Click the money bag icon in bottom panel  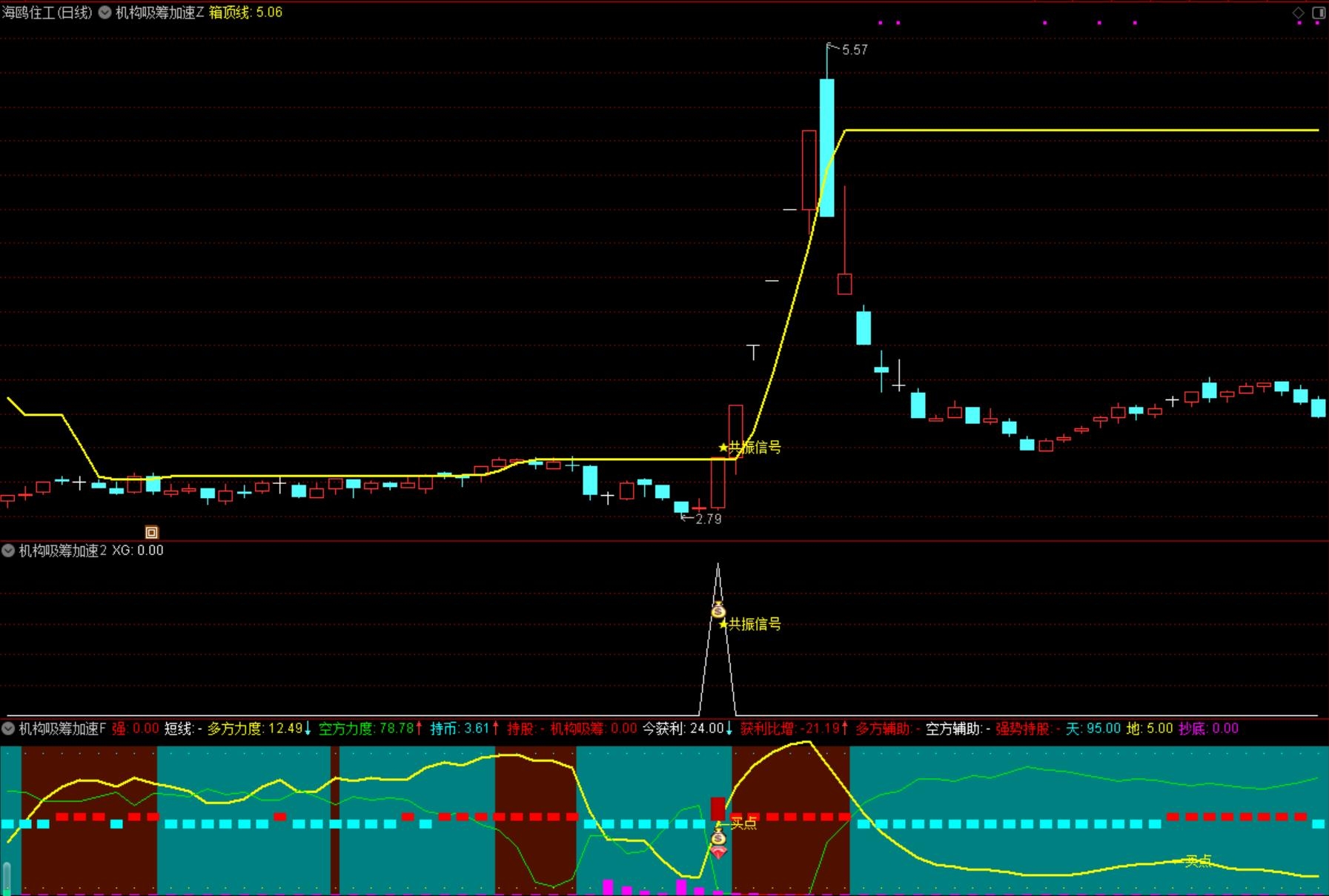[718, 838]
